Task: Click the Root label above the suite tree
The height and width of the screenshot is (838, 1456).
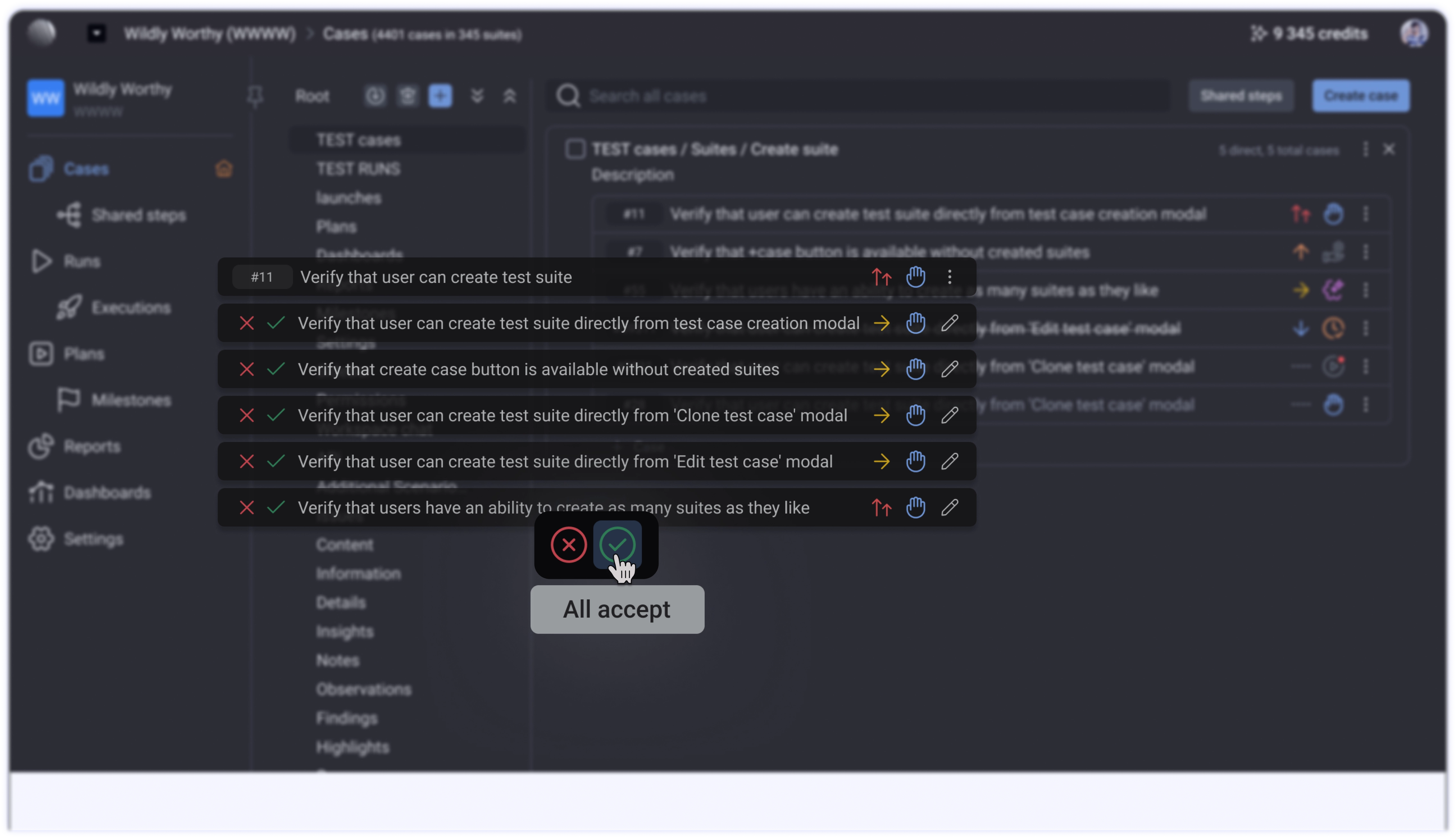Action: [313, 96]
